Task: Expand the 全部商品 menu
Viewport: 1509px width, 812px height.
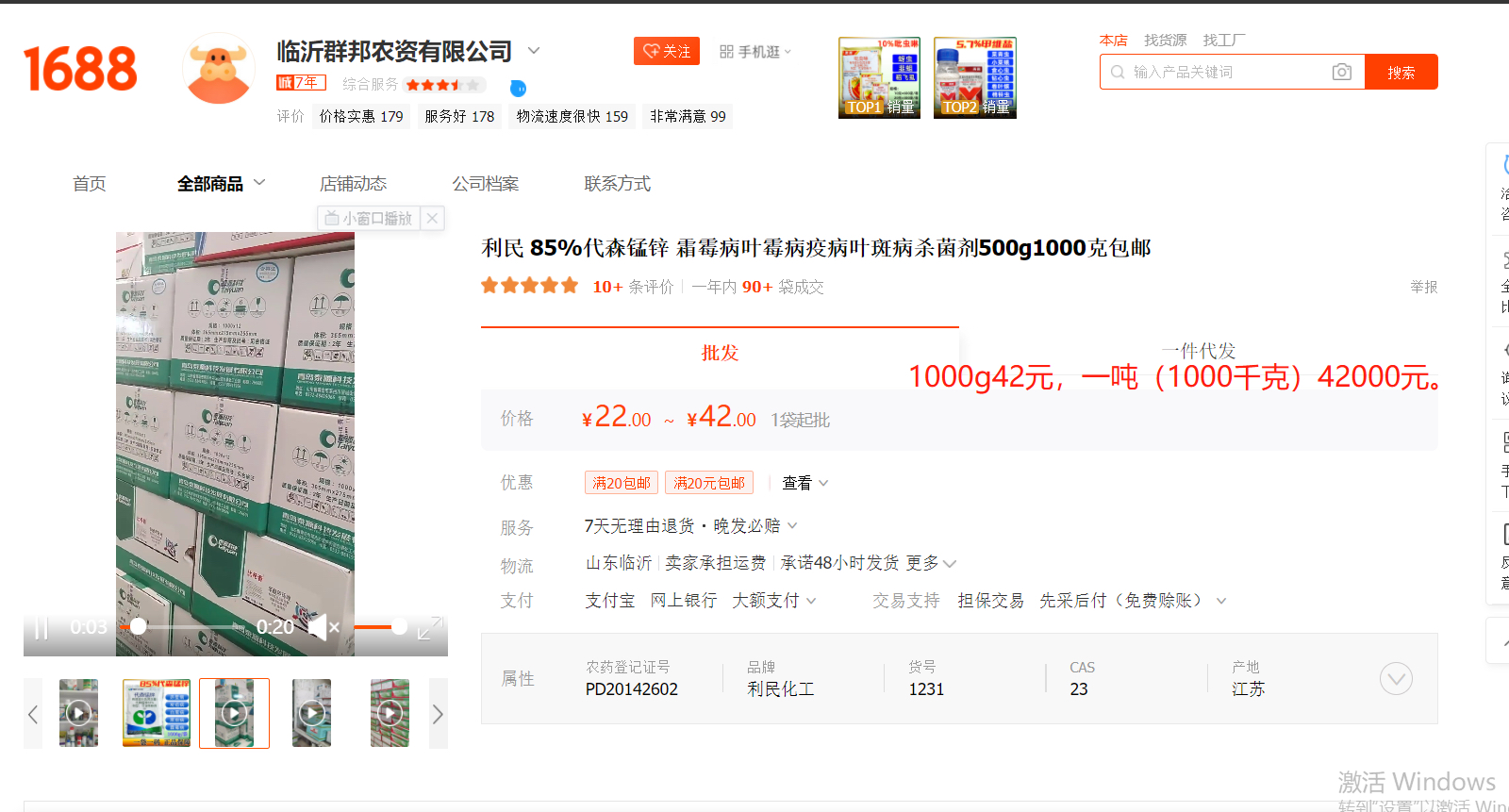Action: pyautogui.click(x=221, y=184)
